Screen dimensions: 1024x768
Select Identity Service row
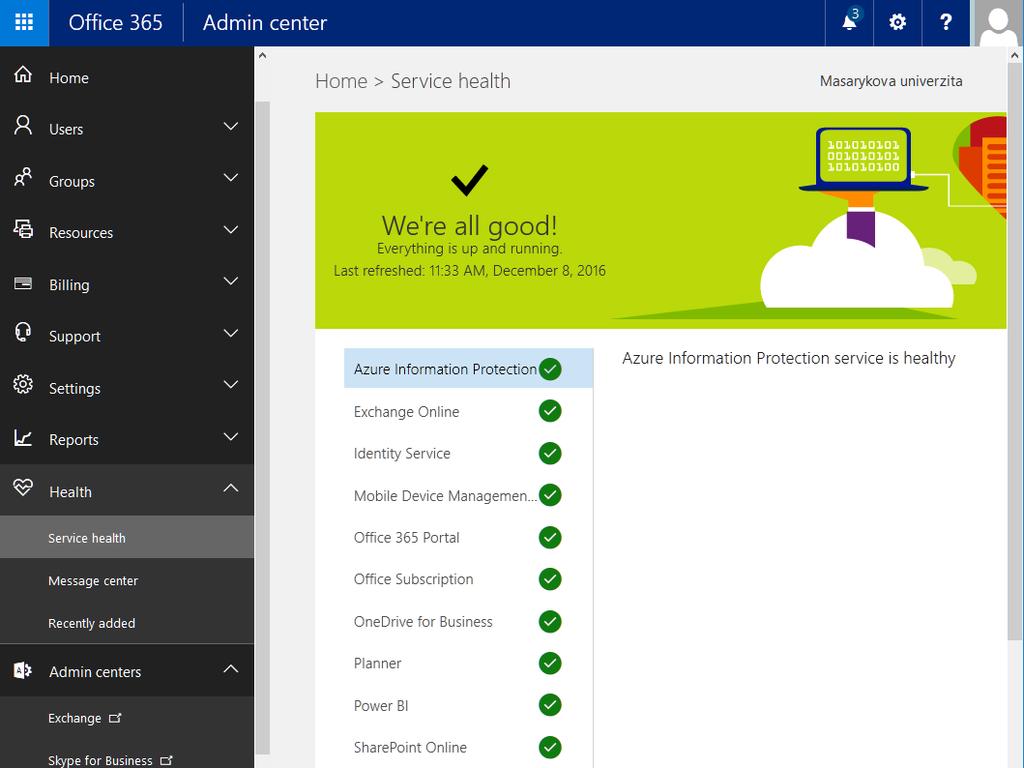(468, 453)
